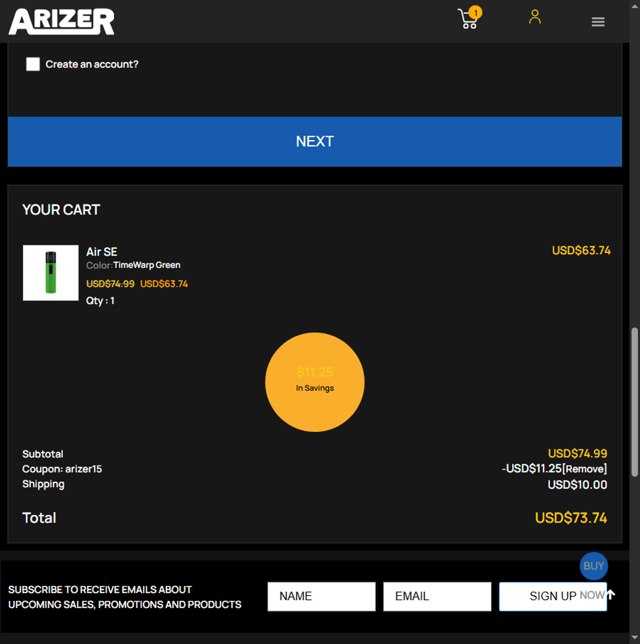Click the YOUR CART heading
640x644 pixels.
(61, 210)
